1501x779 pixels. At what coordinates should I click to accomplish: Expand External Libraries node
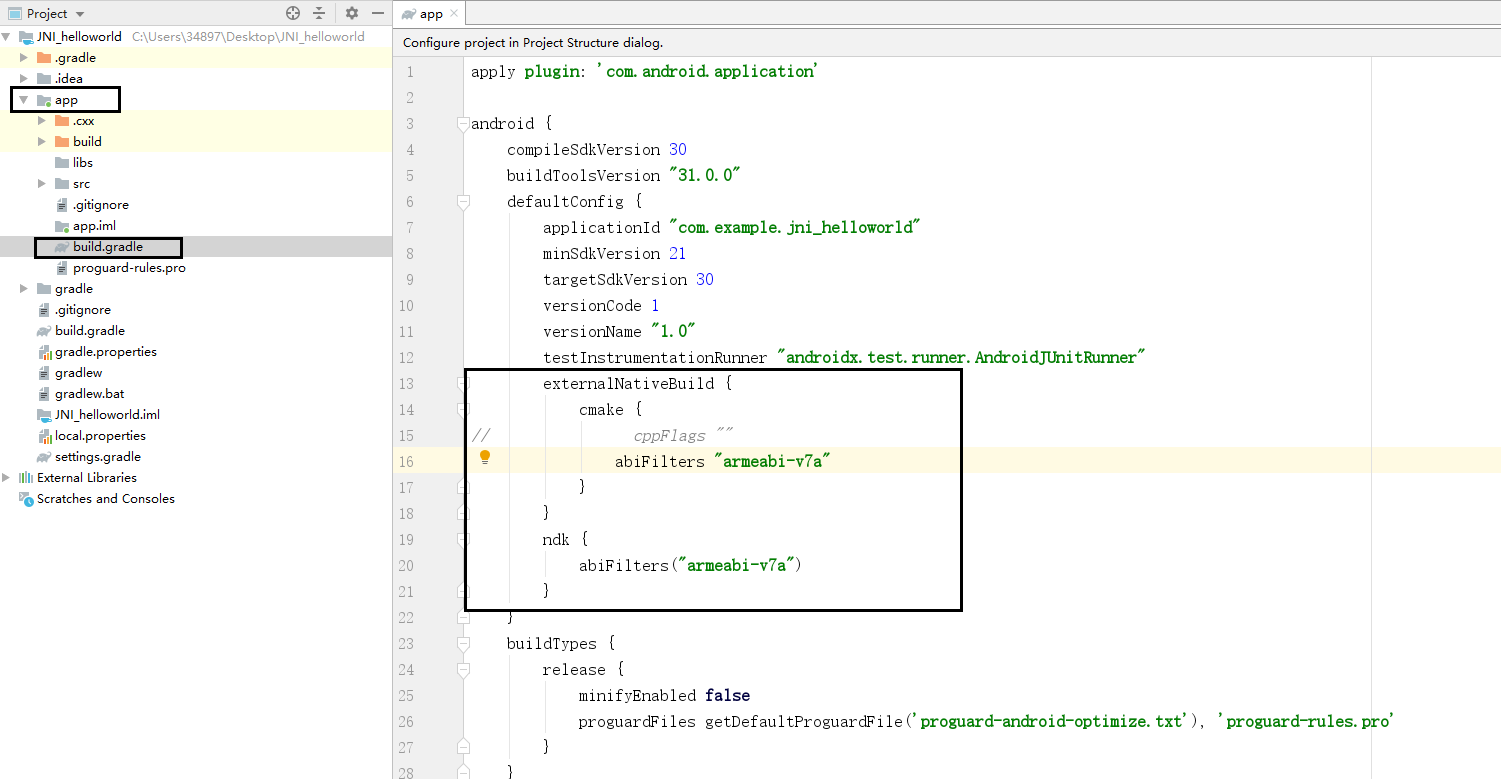tap(6, 477)
